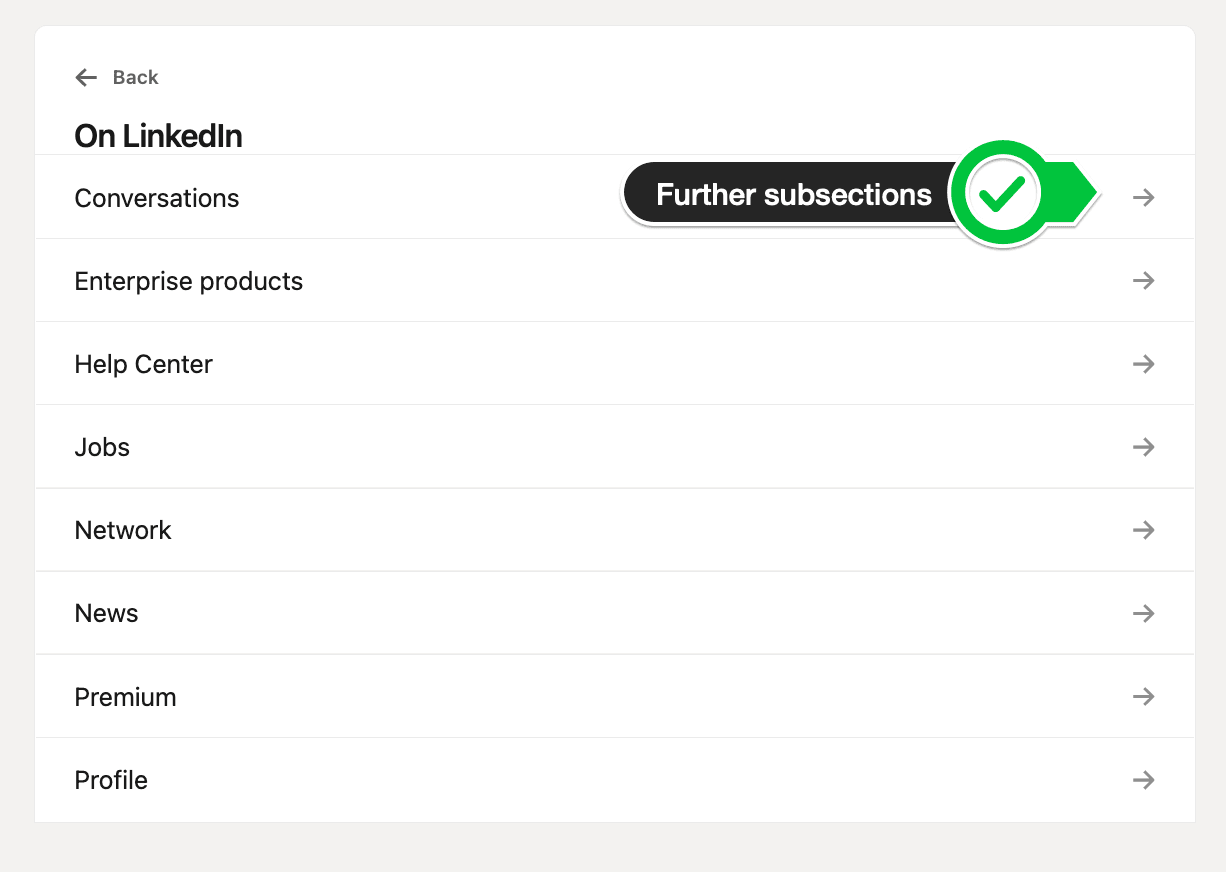Open the Enterprise products section
Screen dimensions: 1226x872
tap(615, 280)
